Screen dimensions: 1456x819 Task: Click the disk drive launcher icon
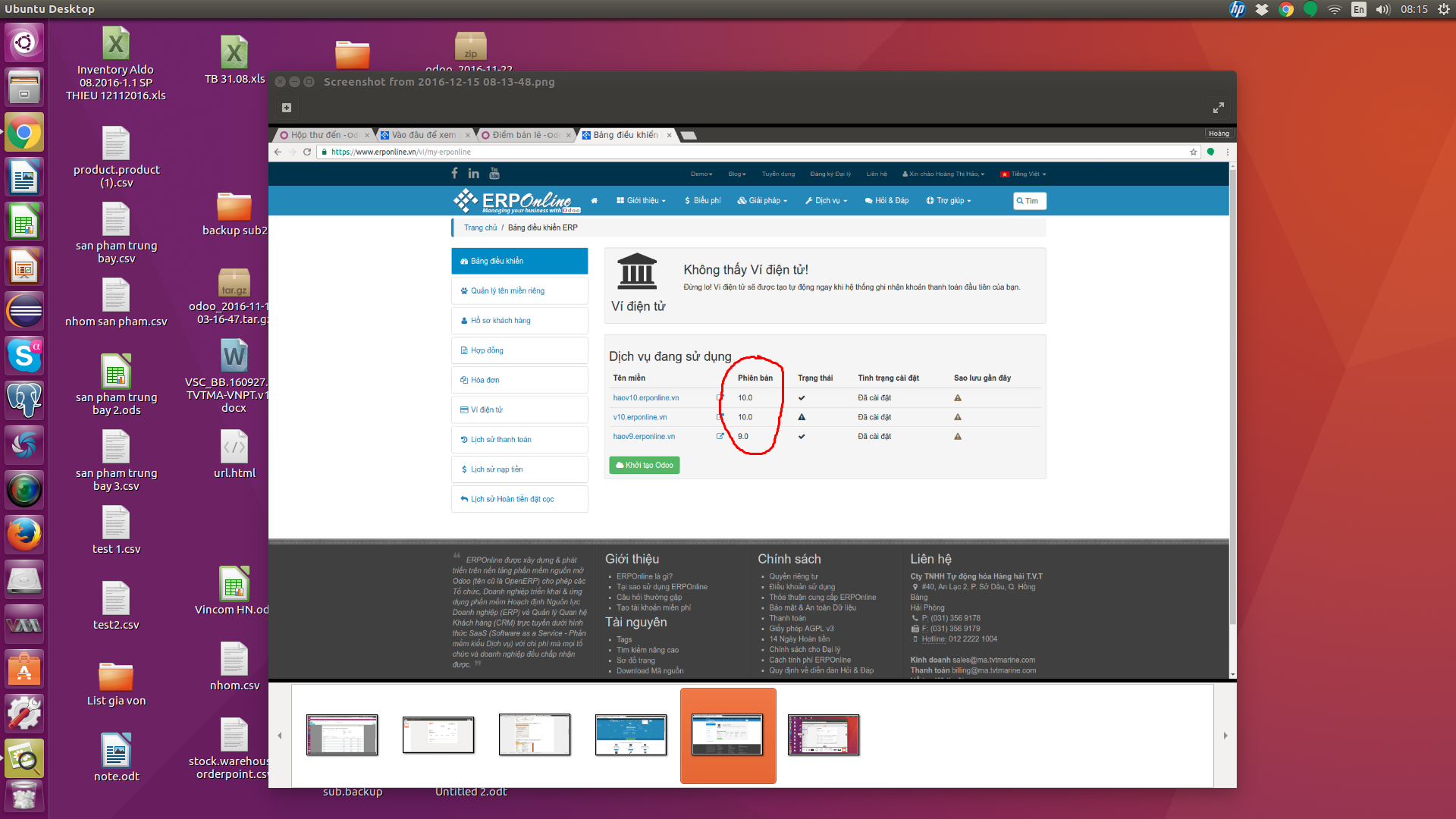tap(24, 579)
